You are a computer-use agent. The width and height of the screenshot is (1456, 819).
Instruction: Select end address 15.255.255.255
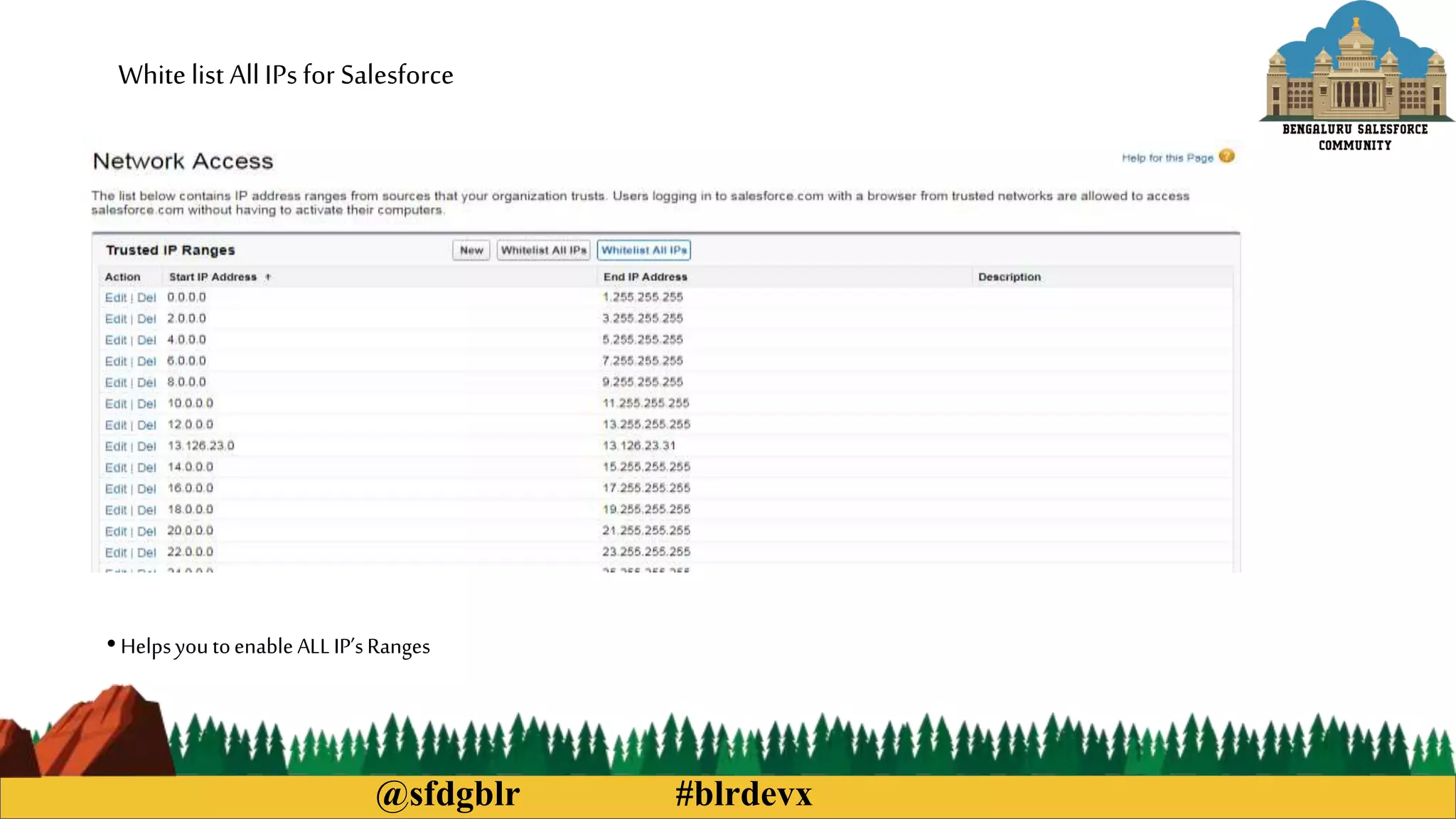646,467
